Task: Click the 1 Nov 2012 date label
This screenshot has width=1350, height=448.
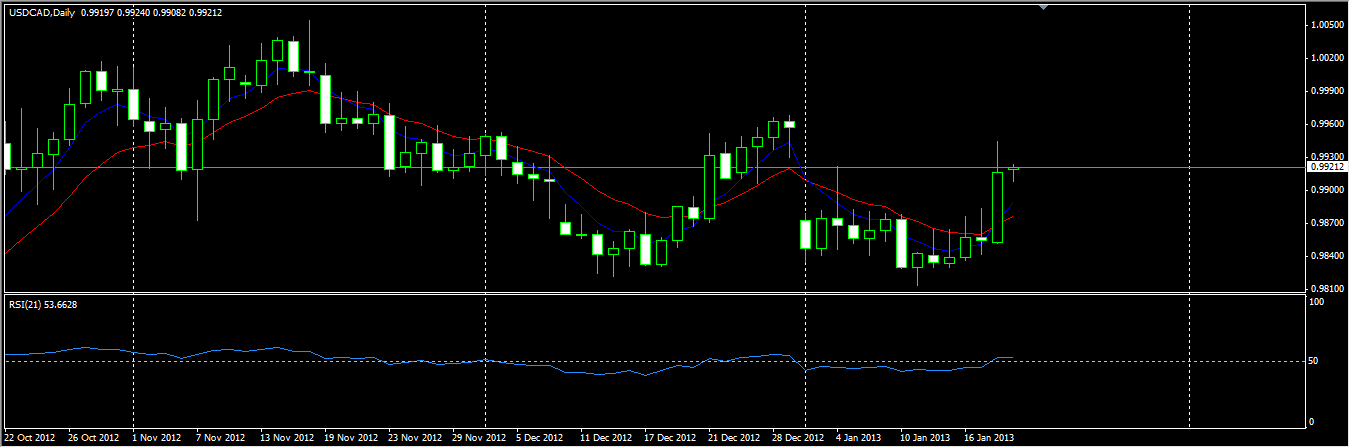Action: pos(156,438)
